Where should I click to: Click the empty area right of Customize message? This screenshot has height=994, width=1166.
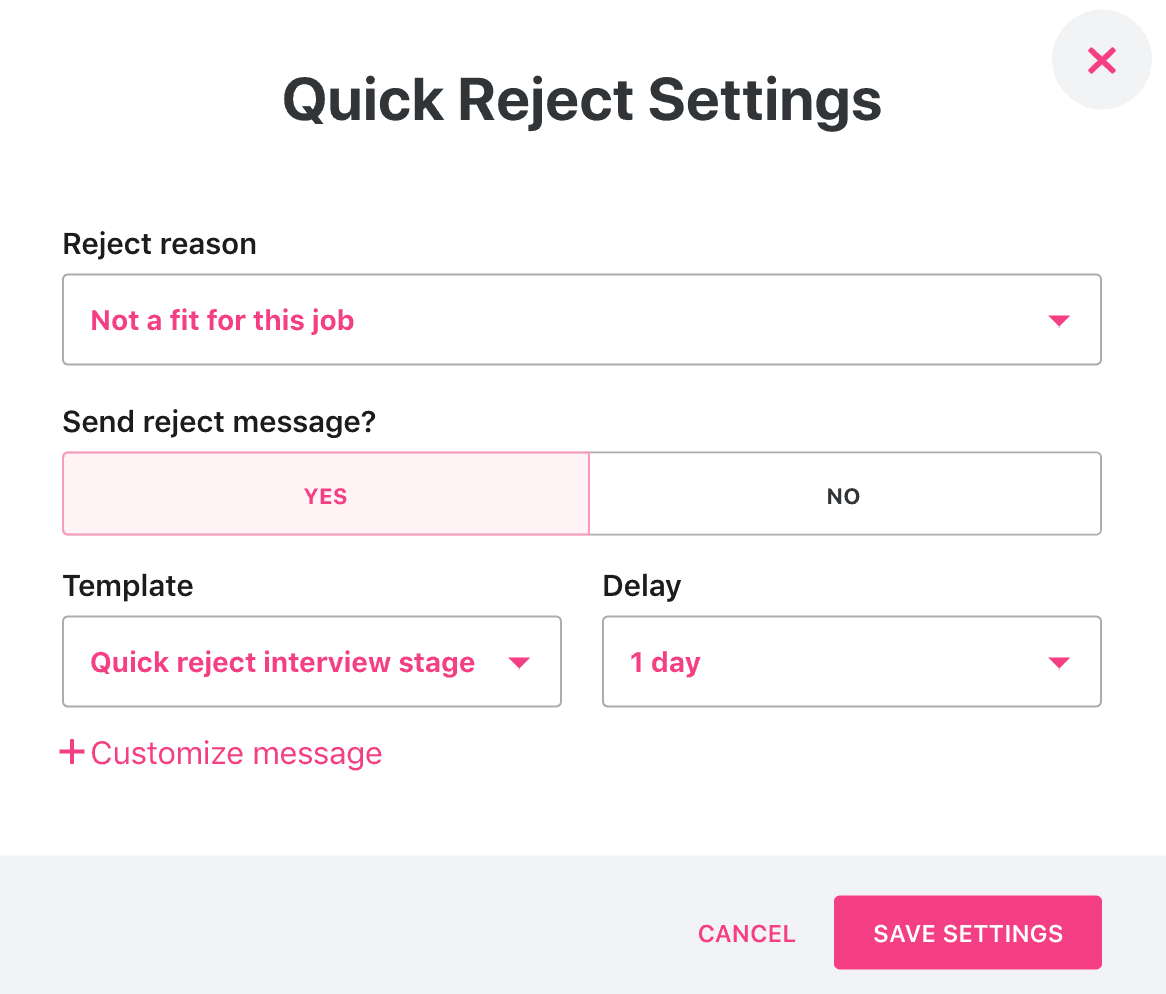(x=744, y=753)
